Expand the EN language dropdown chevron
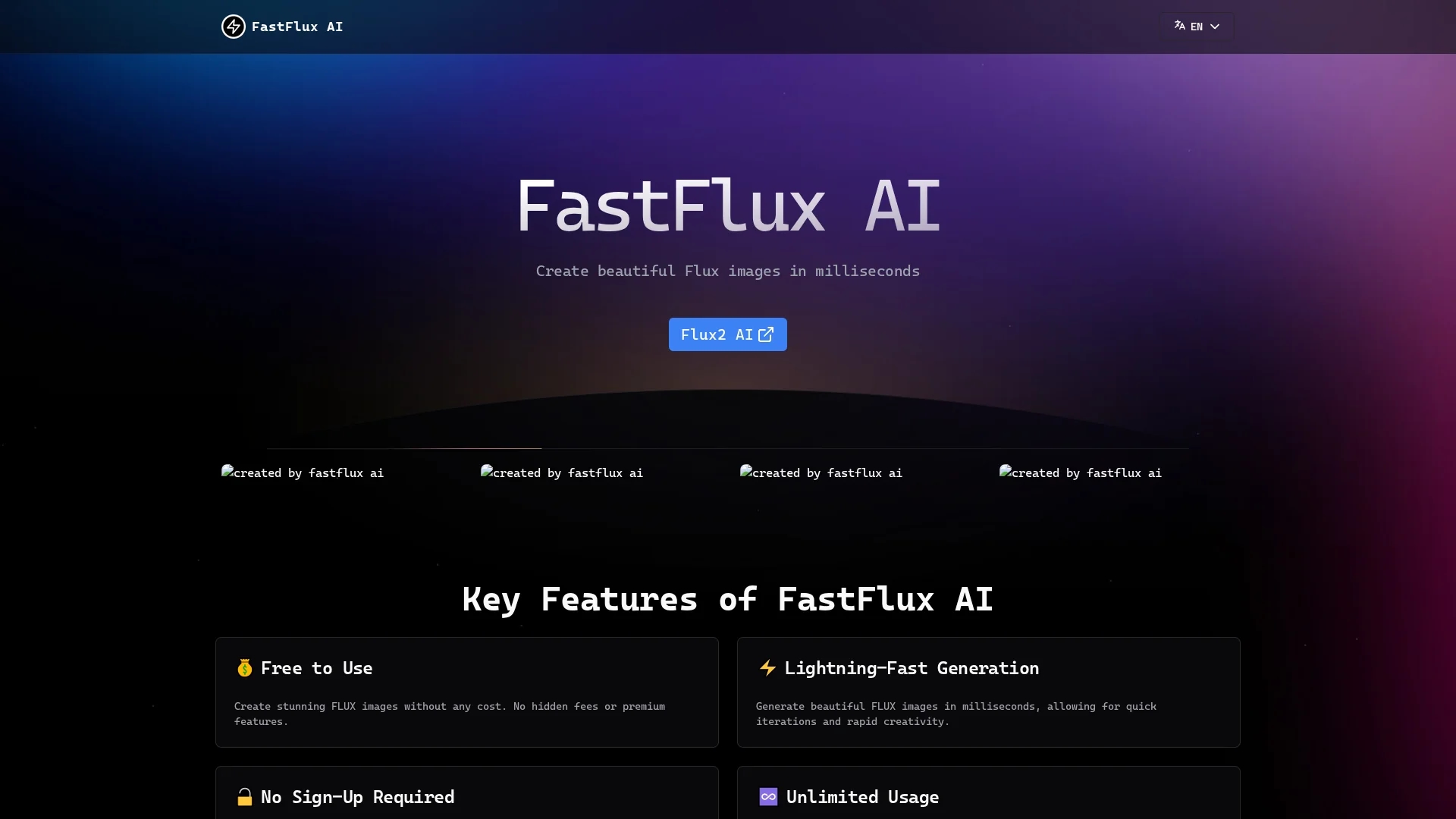This screenshot has height=819, width=1456. tap(1215, 27)
